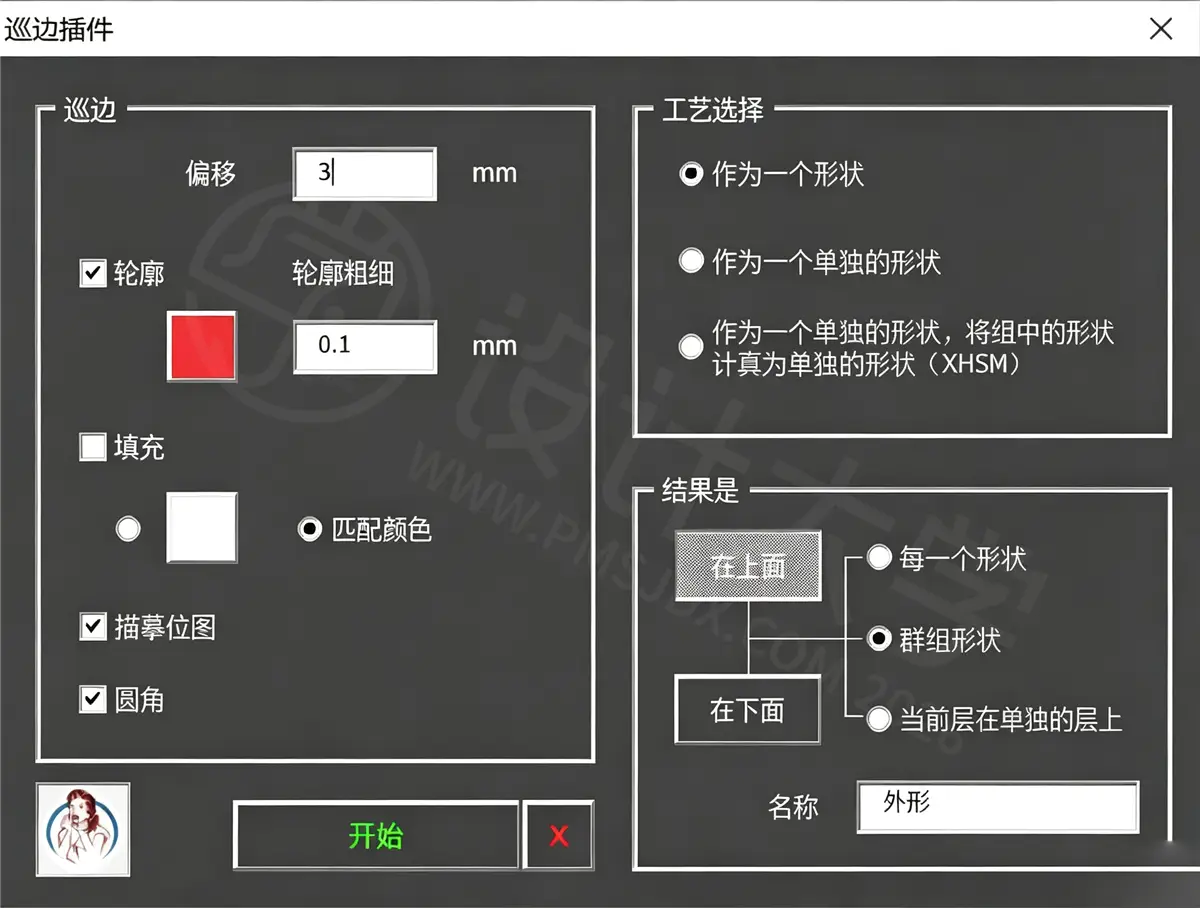The image size is (1200, 908).
Task: Select radio button beside white fill swatch
Action: click(x=128, y=528)
